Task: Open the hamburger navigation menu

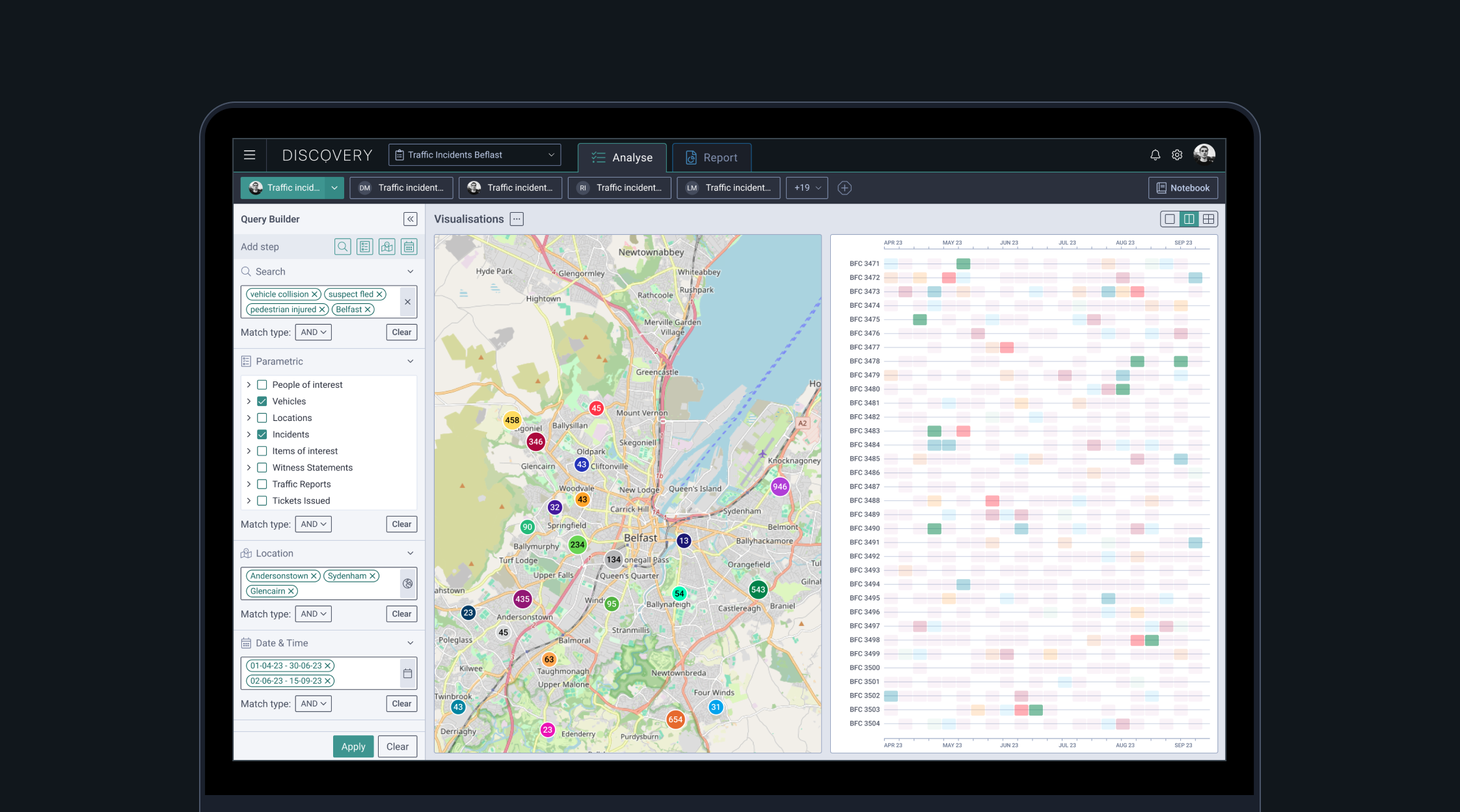Action: tap(249, 155)
